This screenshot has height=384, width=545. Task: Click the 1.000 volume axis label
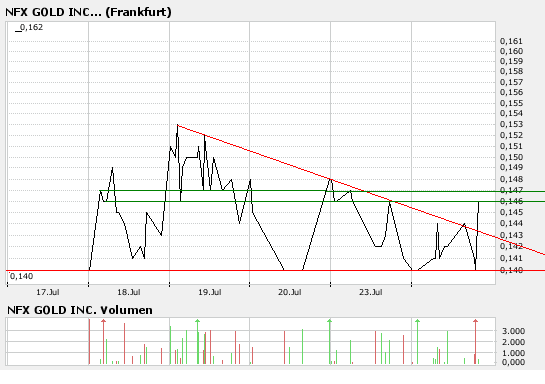click(513, 353)
